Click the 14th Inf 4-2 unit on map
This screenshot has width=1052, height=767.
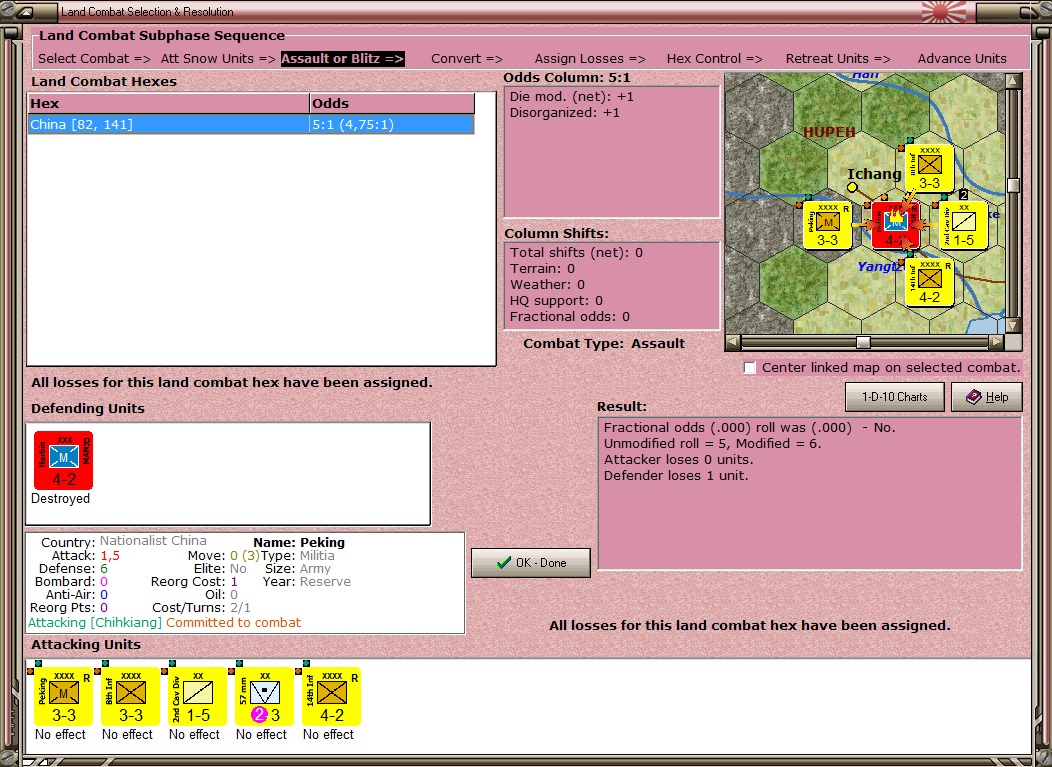coord(929,283)
